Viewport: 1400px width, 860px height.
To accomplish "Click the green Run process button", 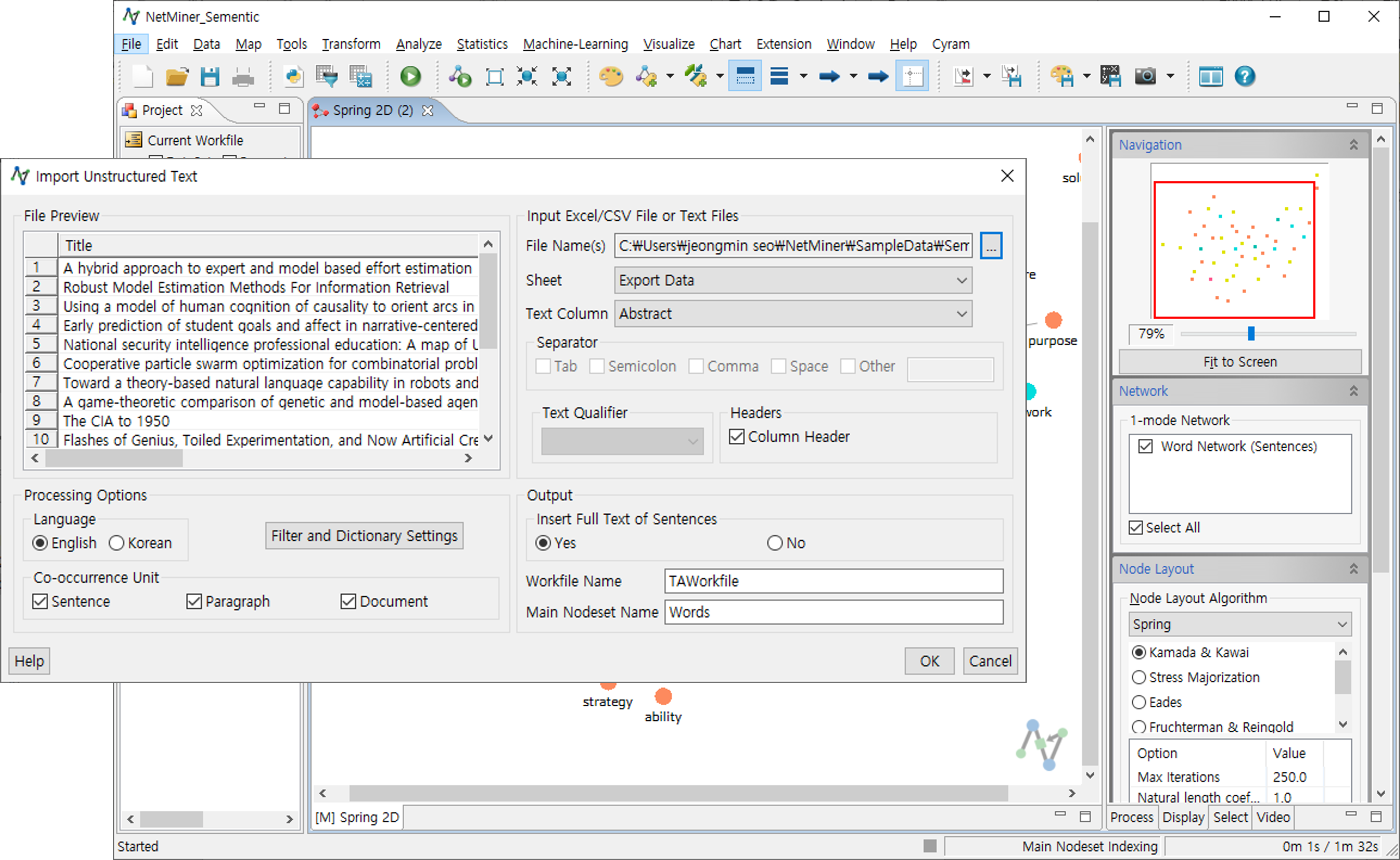I will pyautogui.click(x=410, y=76).
